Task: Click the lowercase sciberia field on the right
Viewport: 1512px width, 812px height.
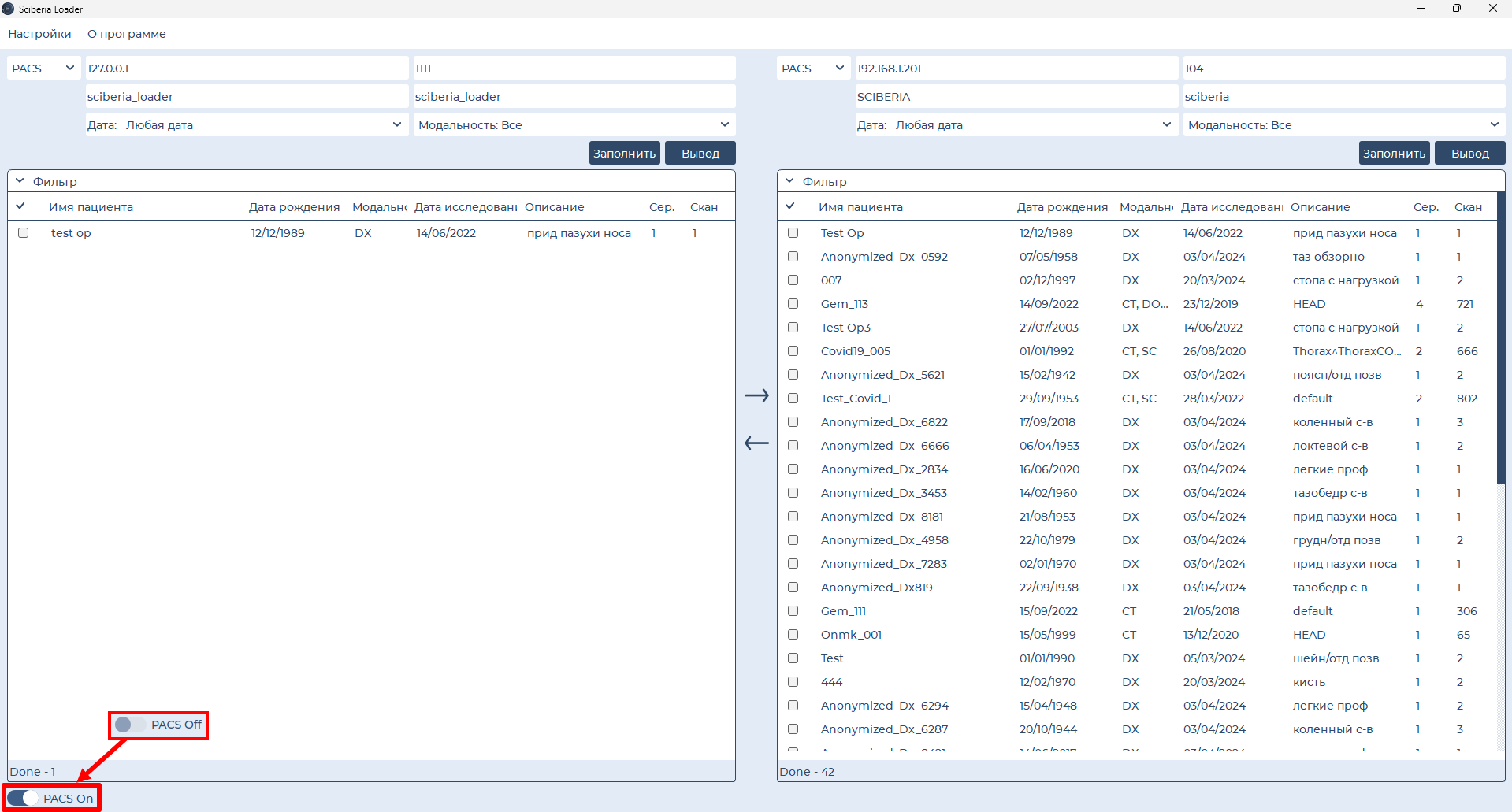Action: 1344,97
